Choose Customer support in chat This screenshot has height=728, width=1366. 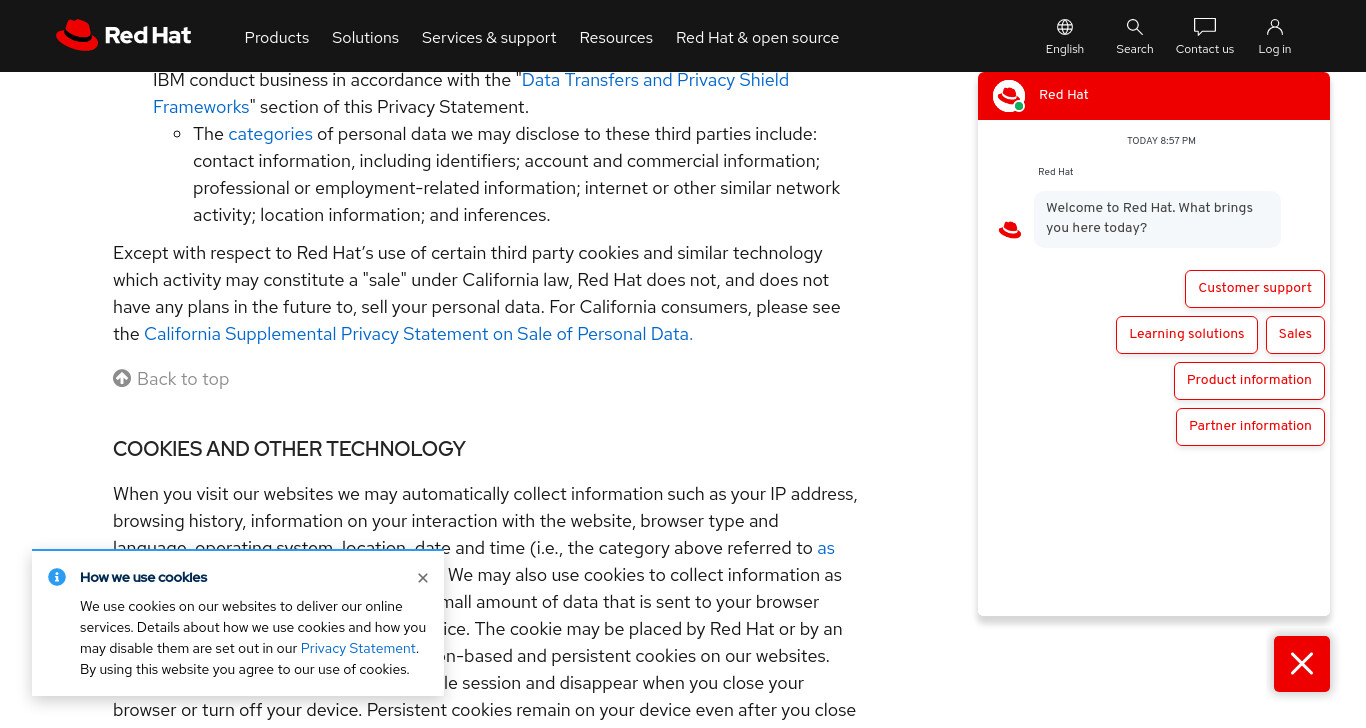click(x=1255, y=288)
